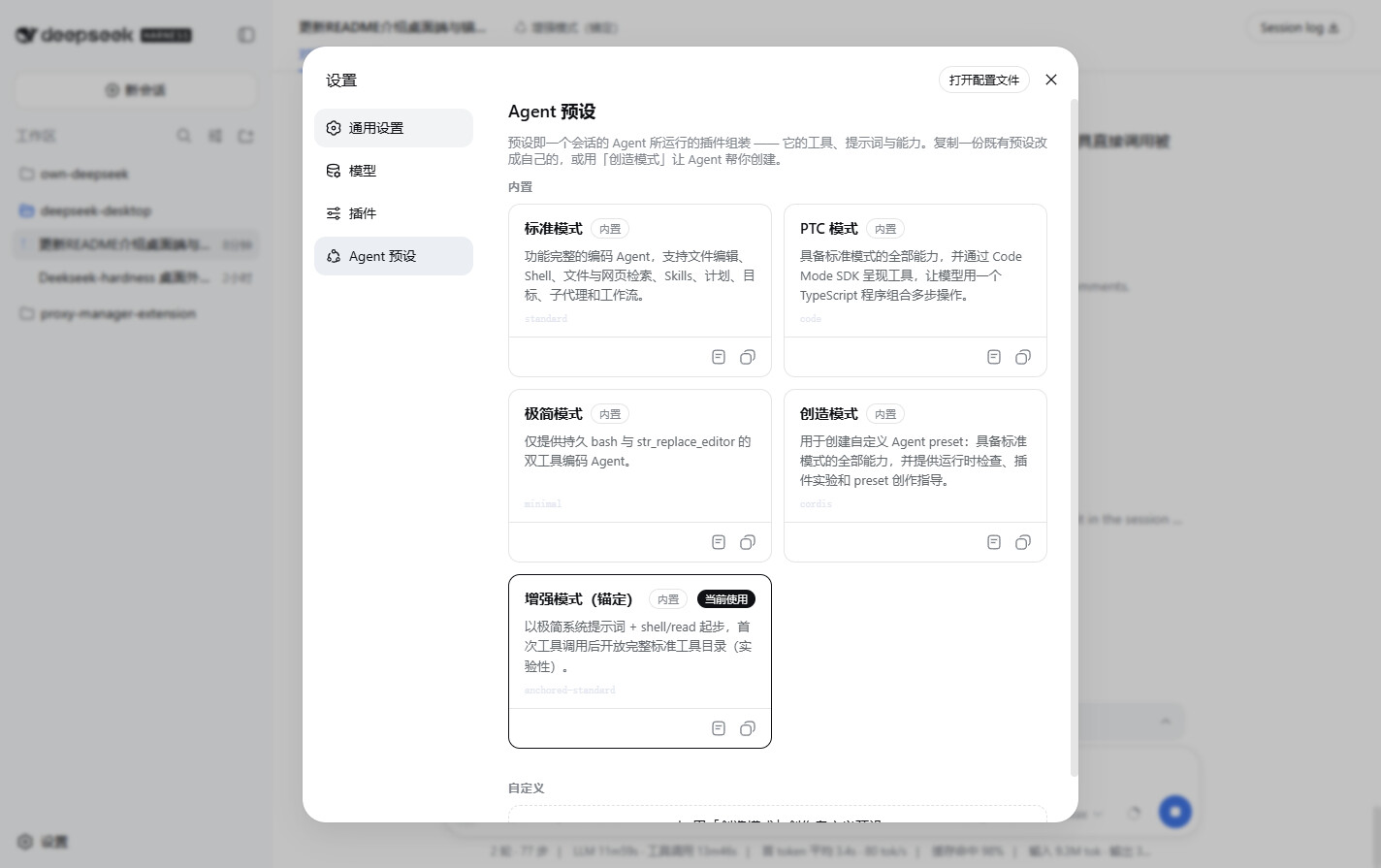Open the own-deepseek workspace folder

[137, 174]
